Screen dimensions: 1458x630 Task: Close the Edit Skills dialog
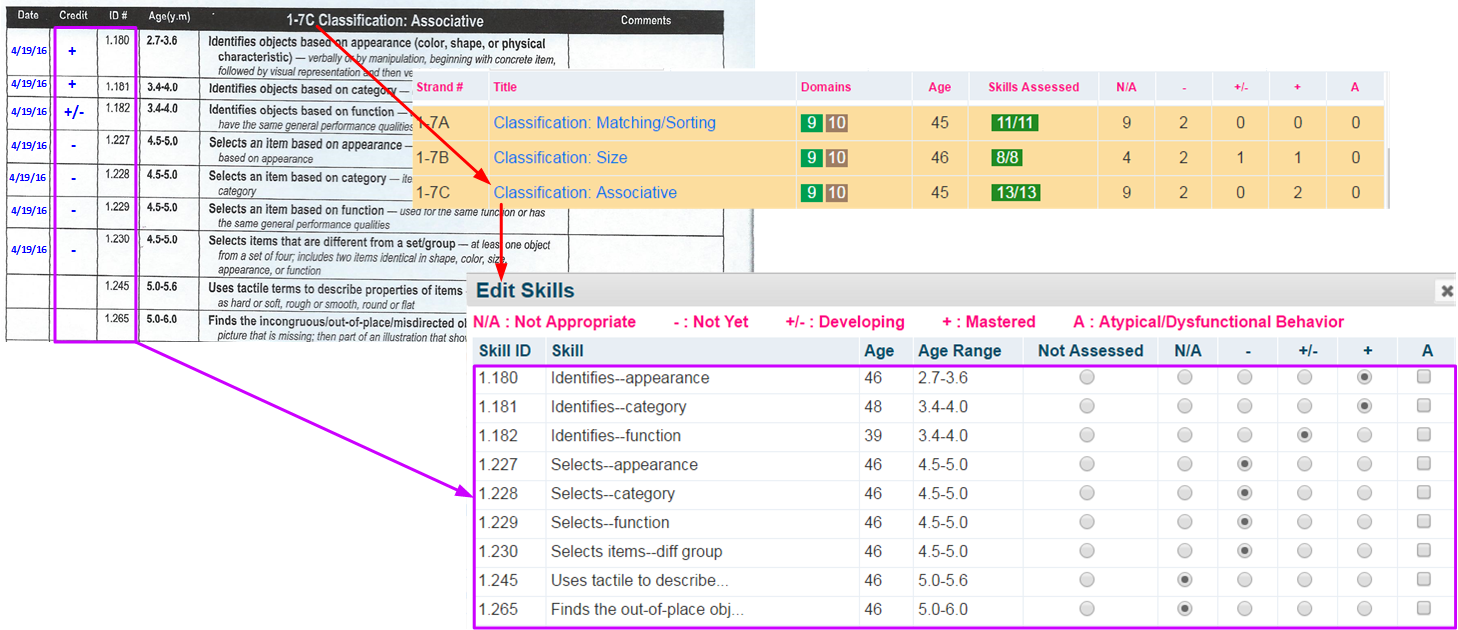click(x=1446, y=291)
